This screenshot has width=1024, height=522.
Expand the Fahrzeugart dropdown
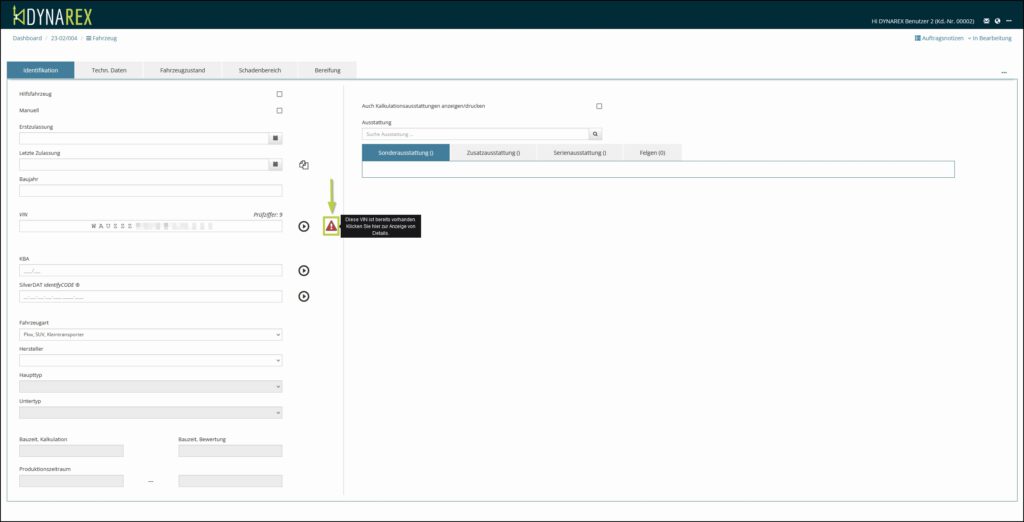150,334
